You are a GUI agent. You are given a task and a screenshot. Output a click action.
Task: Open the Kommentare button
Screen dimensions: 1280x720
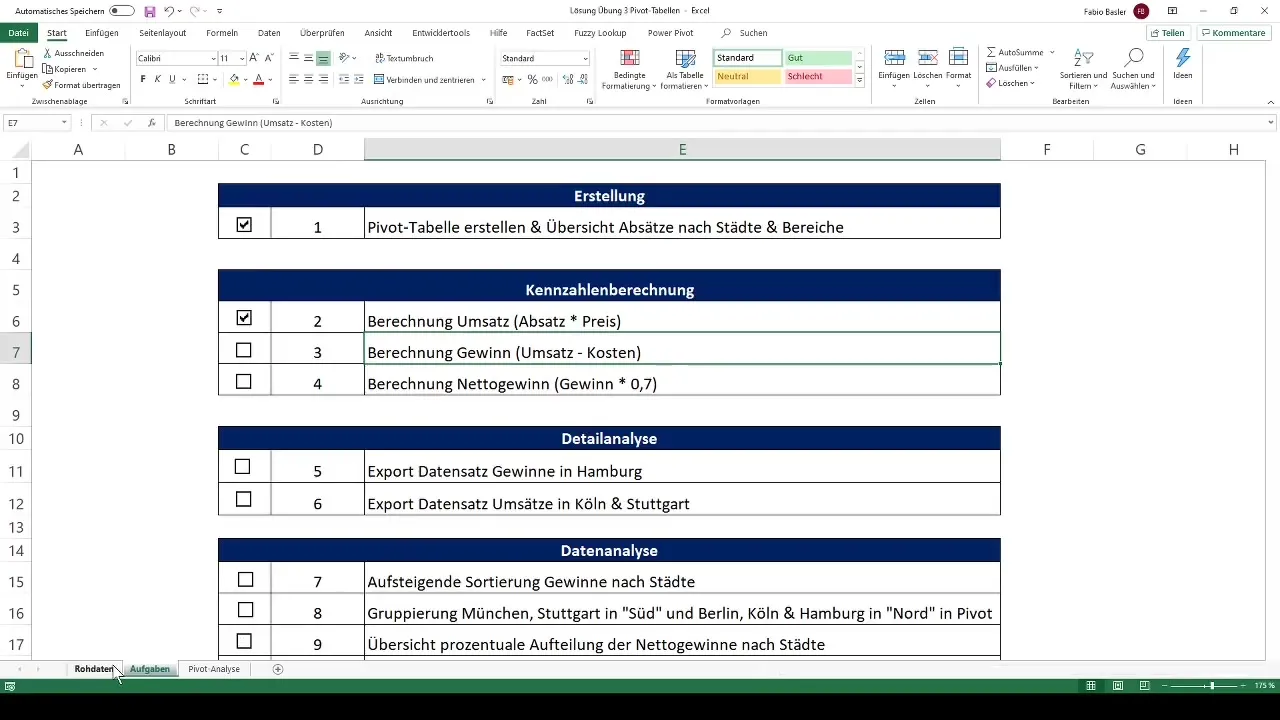tap(1232, 33)
